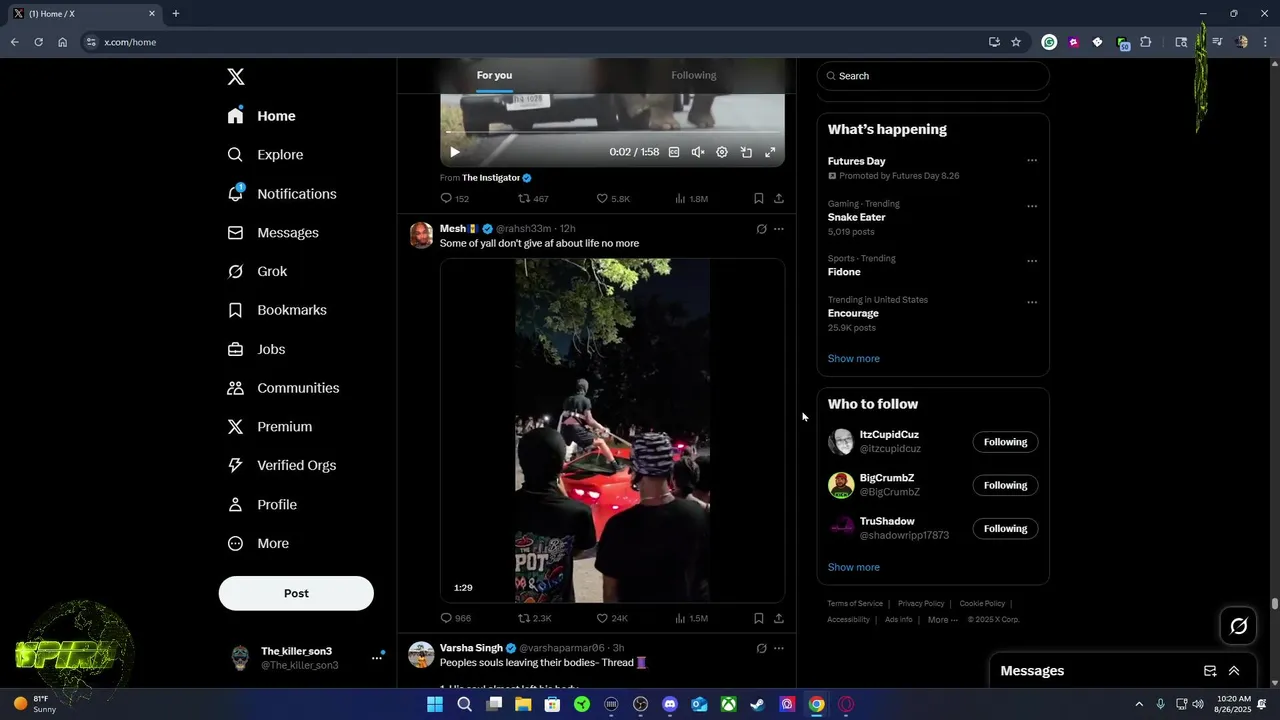1280x720 pixels.
Task: Open Terms of Service link
Action: point(855,604)
